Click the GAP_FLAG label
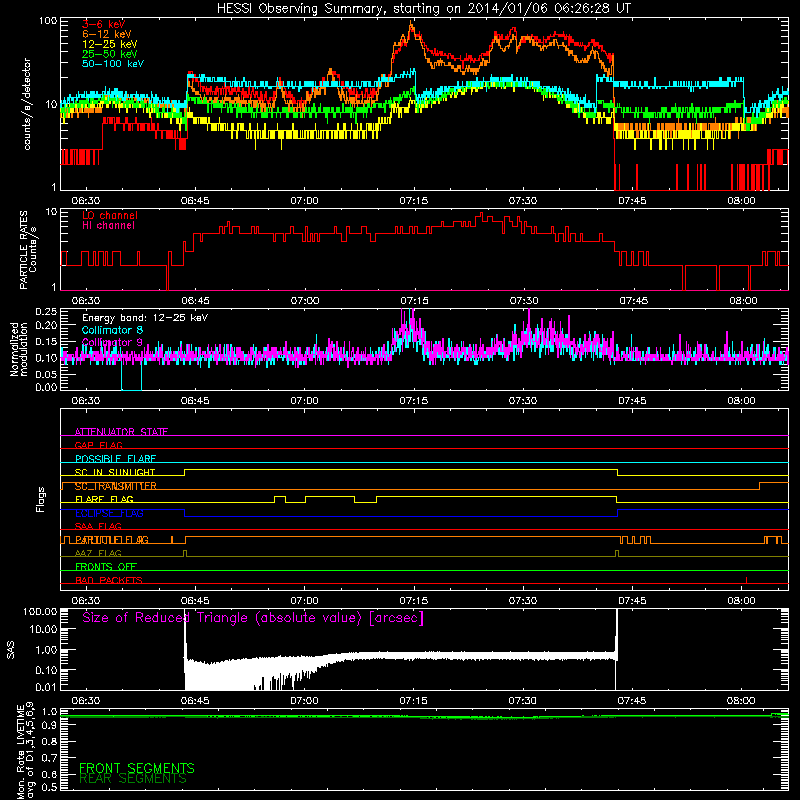 (x=98, y=445)
